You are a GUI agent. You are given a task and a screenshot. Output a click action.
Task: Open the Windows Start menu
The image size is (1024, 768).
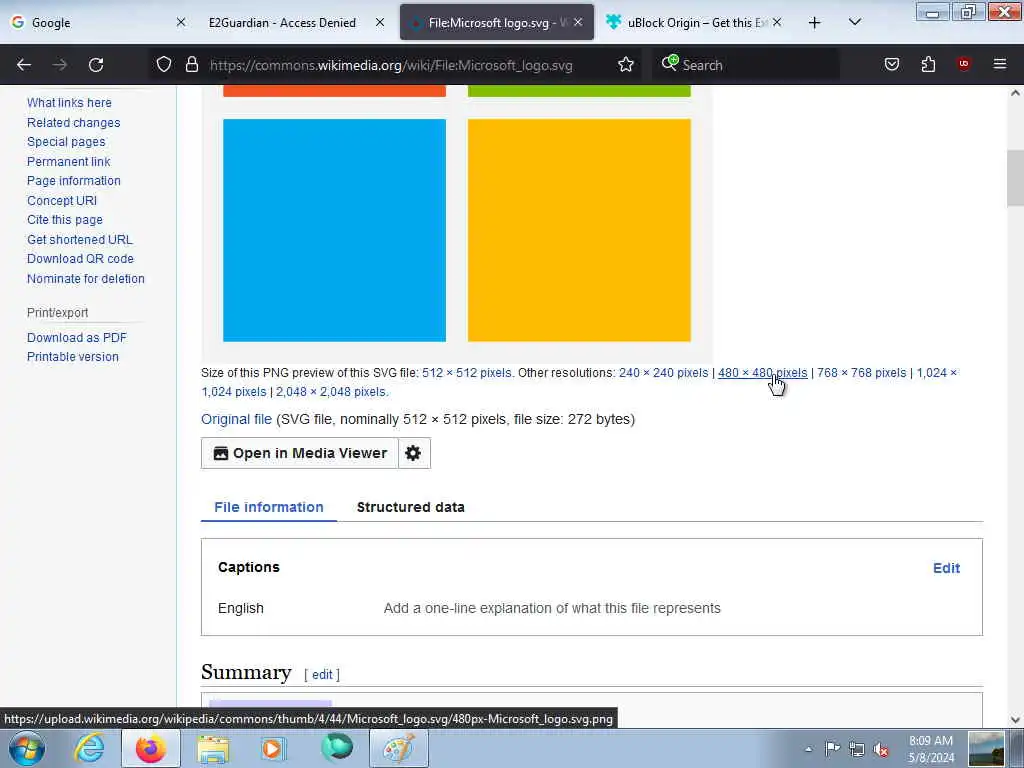27,748
